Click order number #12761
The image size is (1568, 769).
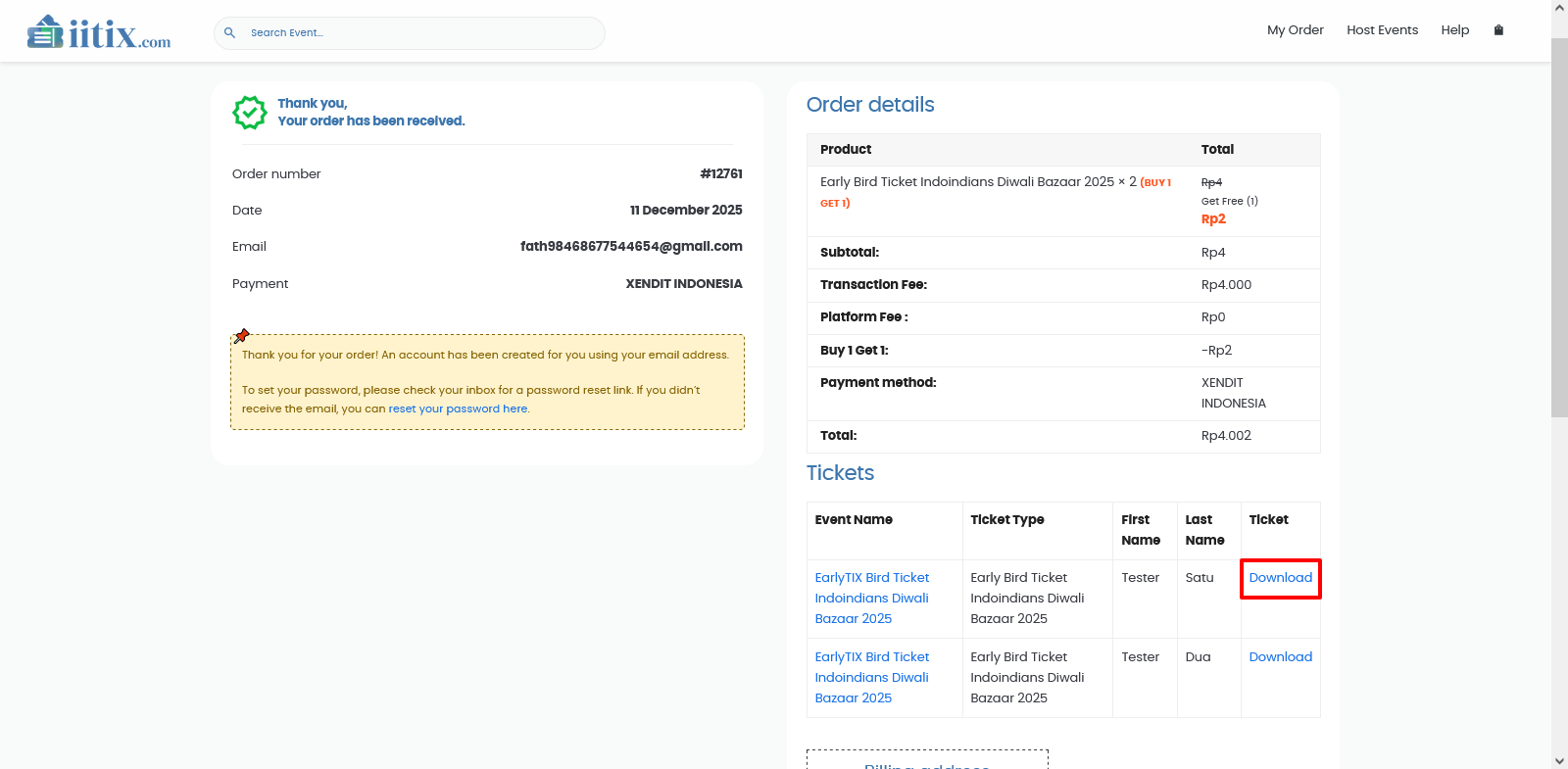coord(720,173)
